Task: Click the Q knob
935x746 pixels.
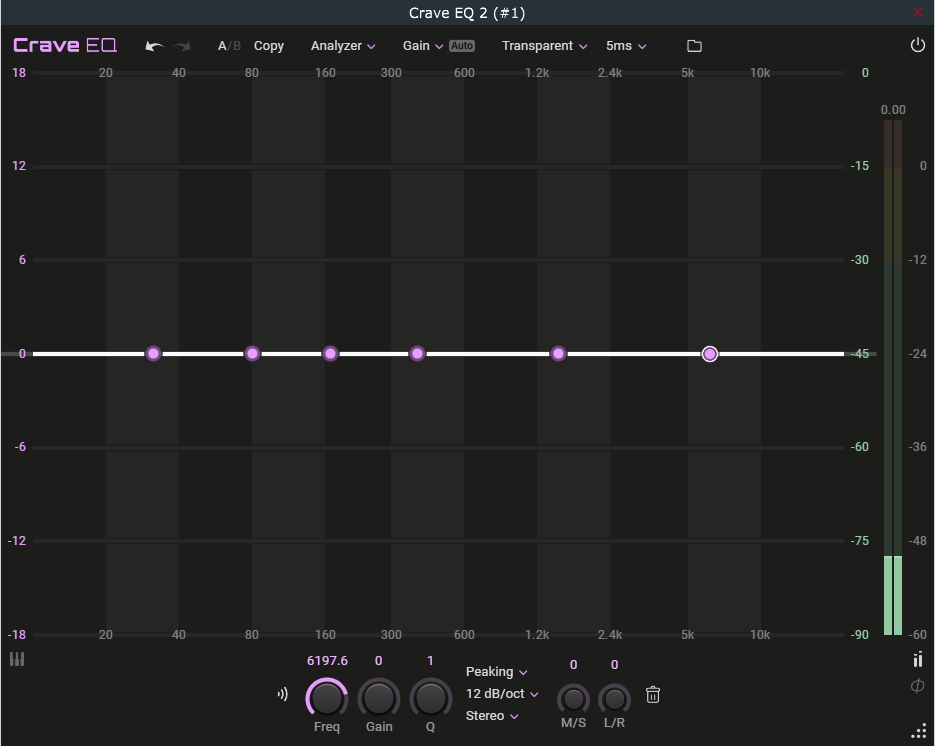Action: (x=431, y=698)
